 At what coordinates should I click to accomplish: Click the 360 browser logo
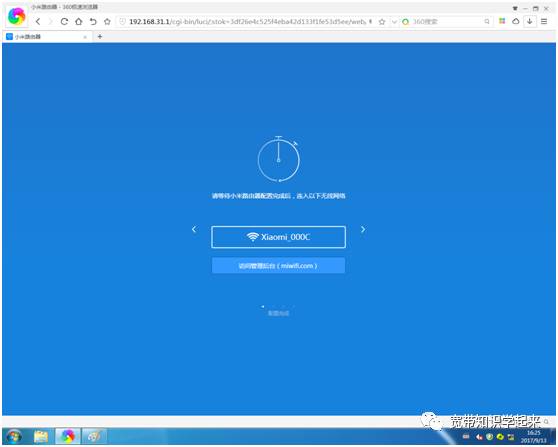17,16
